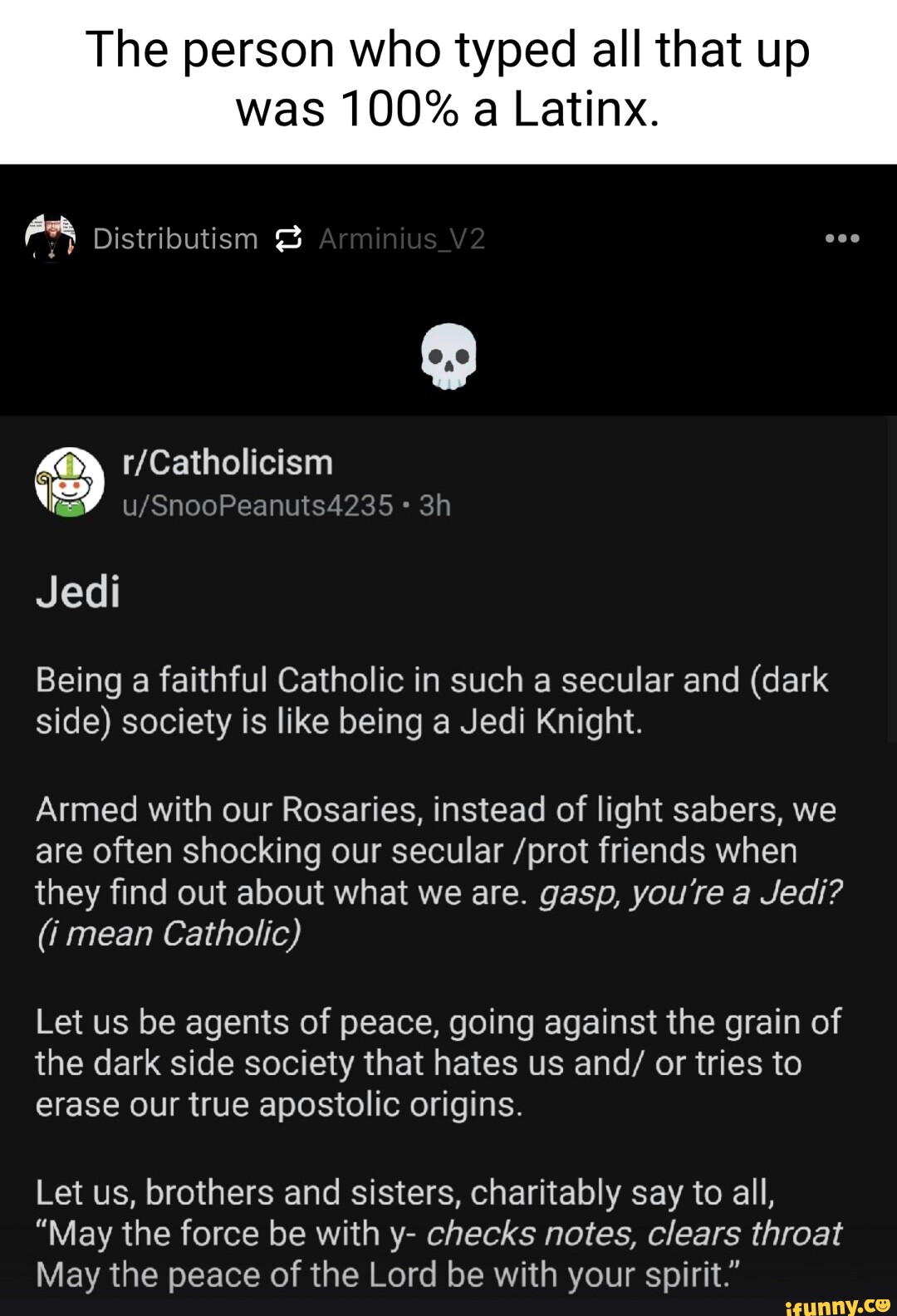Open the three-dot more options menu
897x1316 pixels.
[x=842, y=239]
